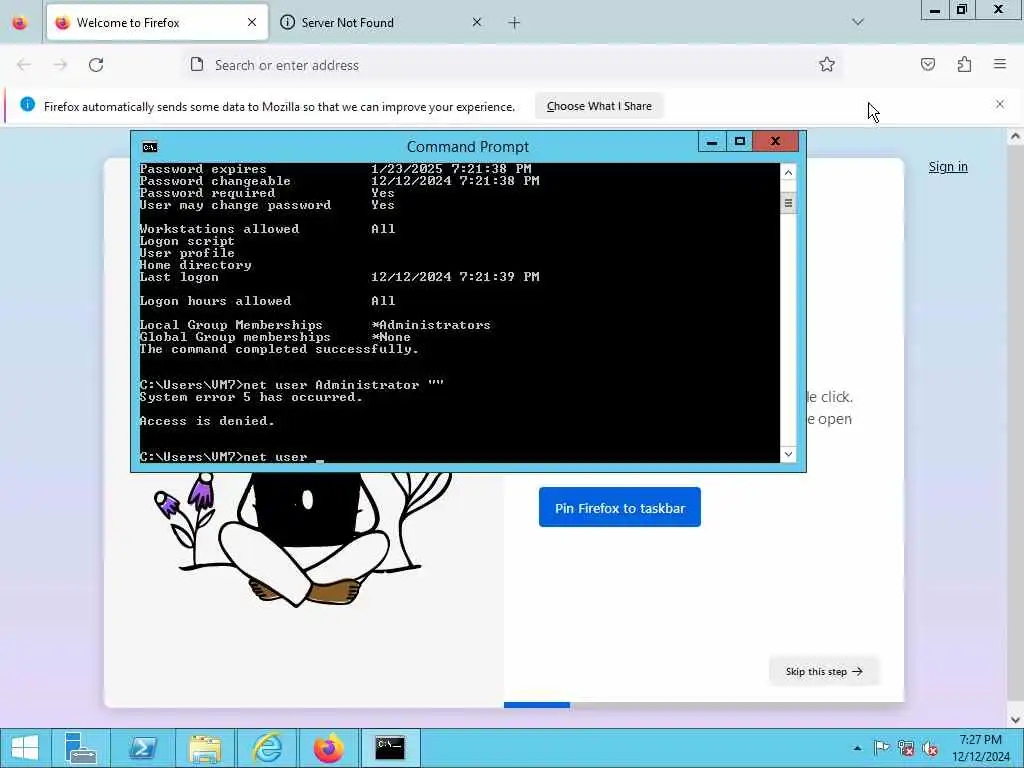Open the Firefox application hamburger menu

(1000, 64)
